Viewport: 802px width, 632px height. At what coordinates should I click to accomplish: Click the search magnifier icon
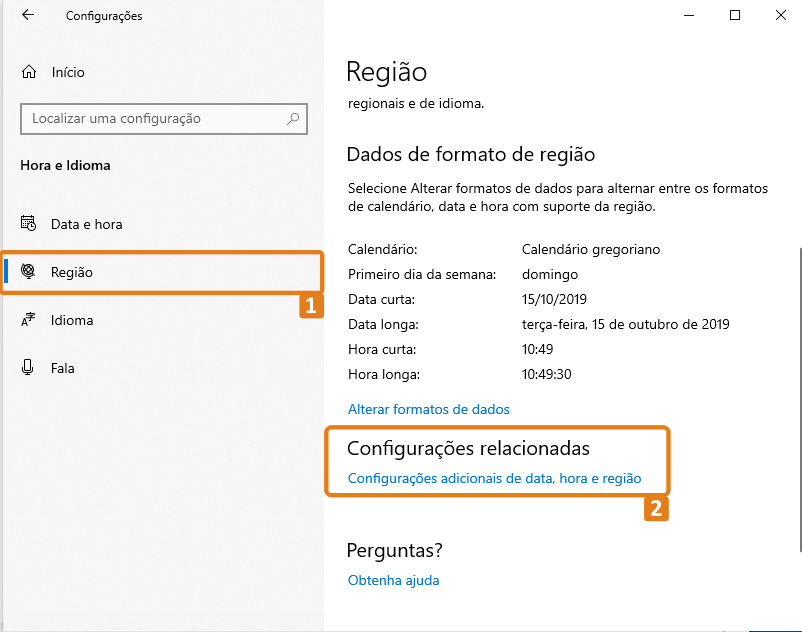click(293, 119)
